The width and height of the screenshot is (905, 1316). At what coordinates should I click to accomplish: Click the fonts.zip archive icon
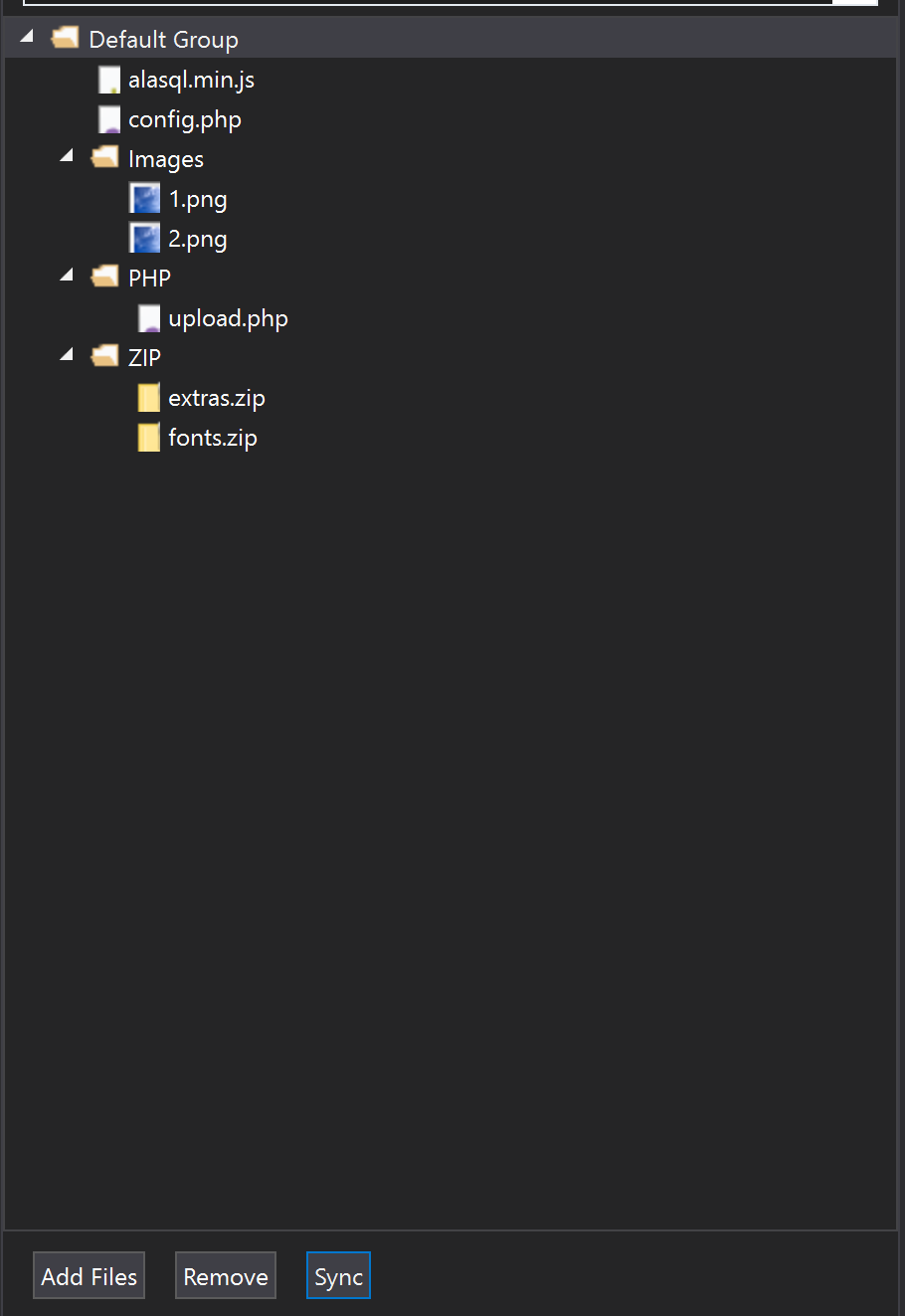pos(149,438)
